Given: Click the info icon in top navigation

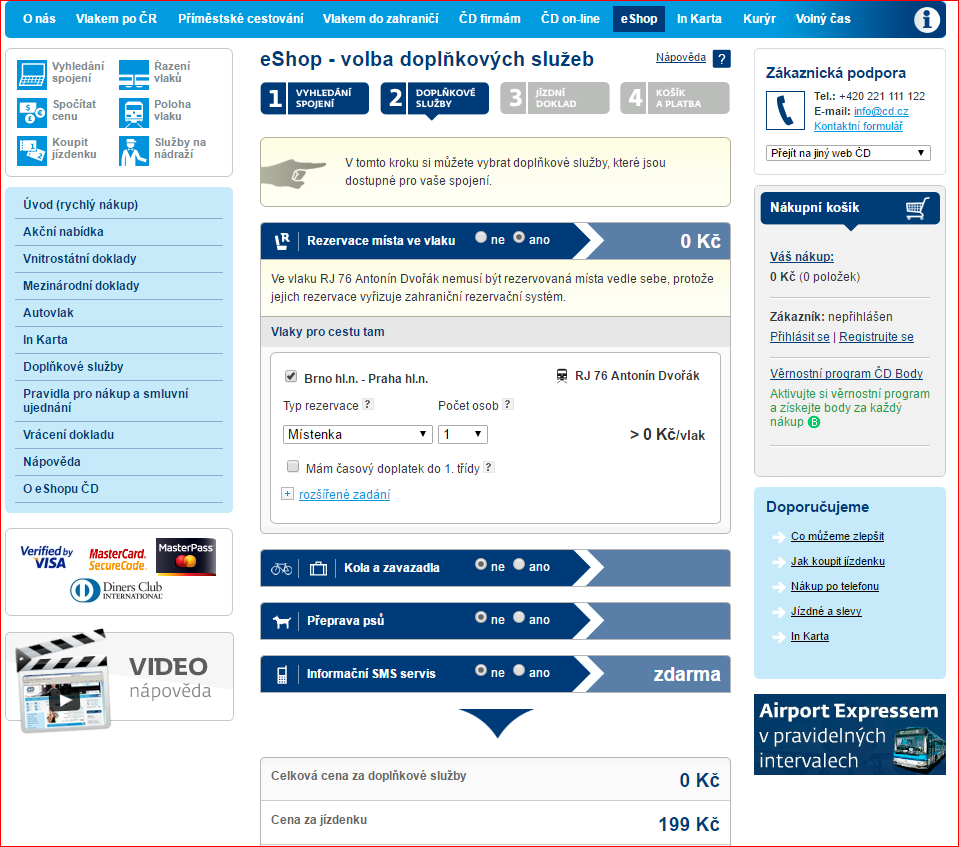Looking at the screenshot, I should click(x=927, y=19).
